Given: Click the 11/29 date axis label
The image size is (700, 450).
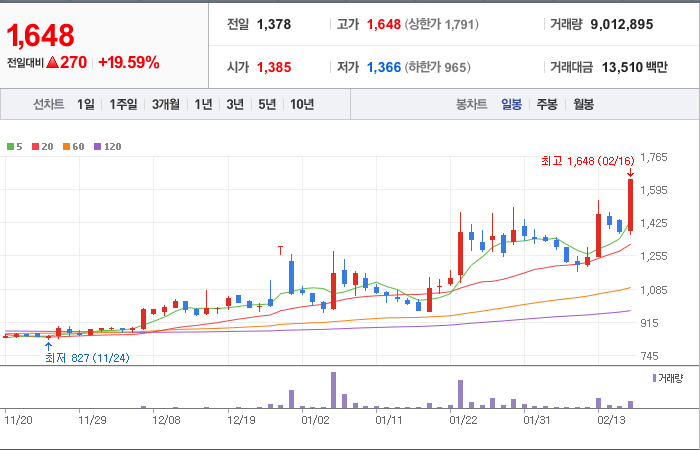Looking at the screenshot, I should point(92,420).
